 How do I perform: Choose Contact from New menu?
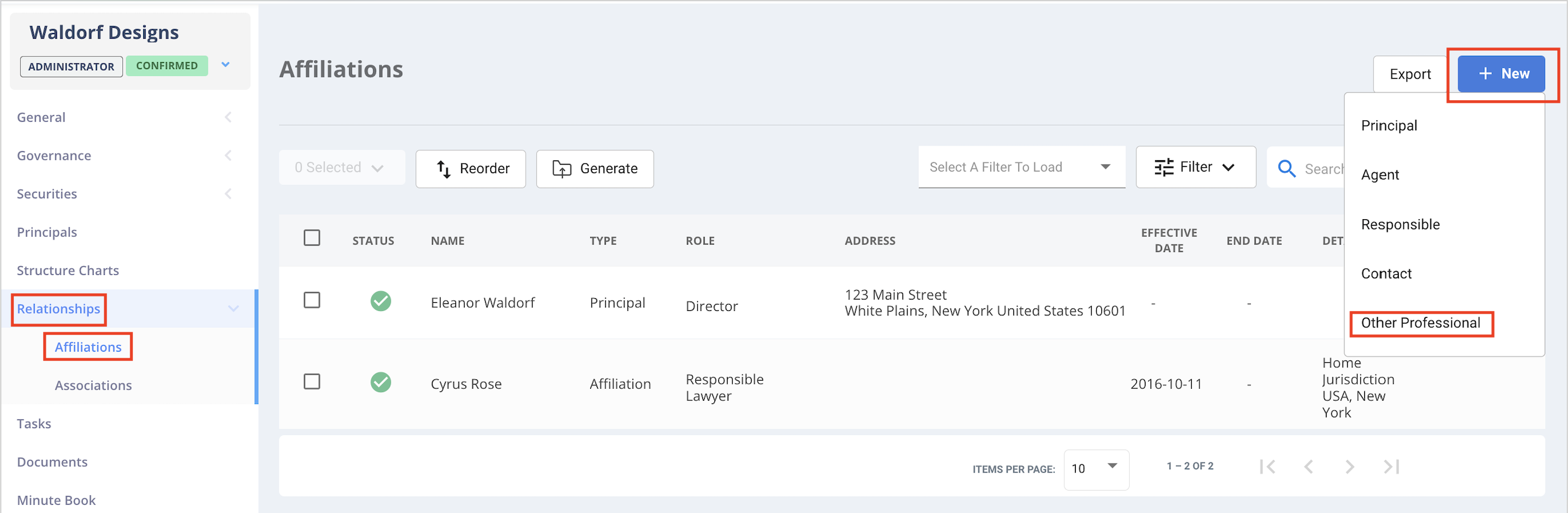point(1386,274)
